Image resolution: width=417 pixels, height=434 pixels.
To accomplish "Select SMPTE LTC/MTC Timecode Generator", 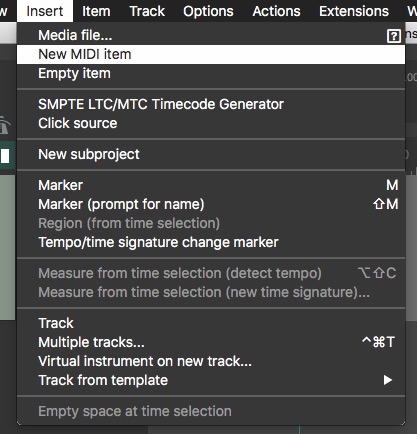I will pyautogui.click(x=211, y=104).
